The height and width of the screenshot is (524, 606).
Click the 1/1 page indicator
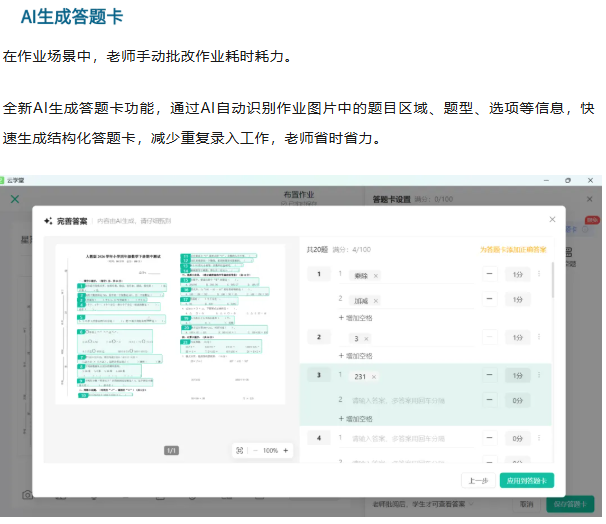click(171, 451)
